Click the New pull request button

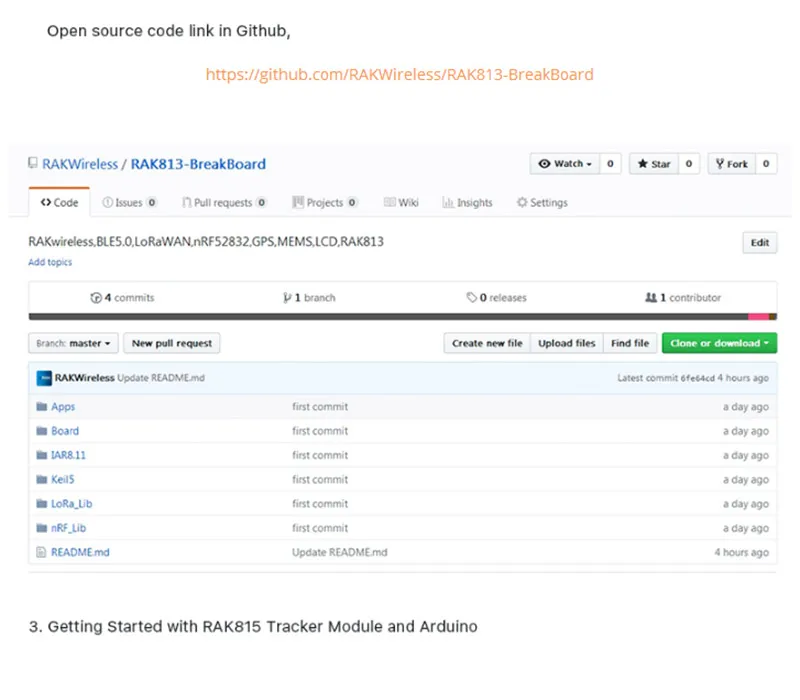(172, 343)
